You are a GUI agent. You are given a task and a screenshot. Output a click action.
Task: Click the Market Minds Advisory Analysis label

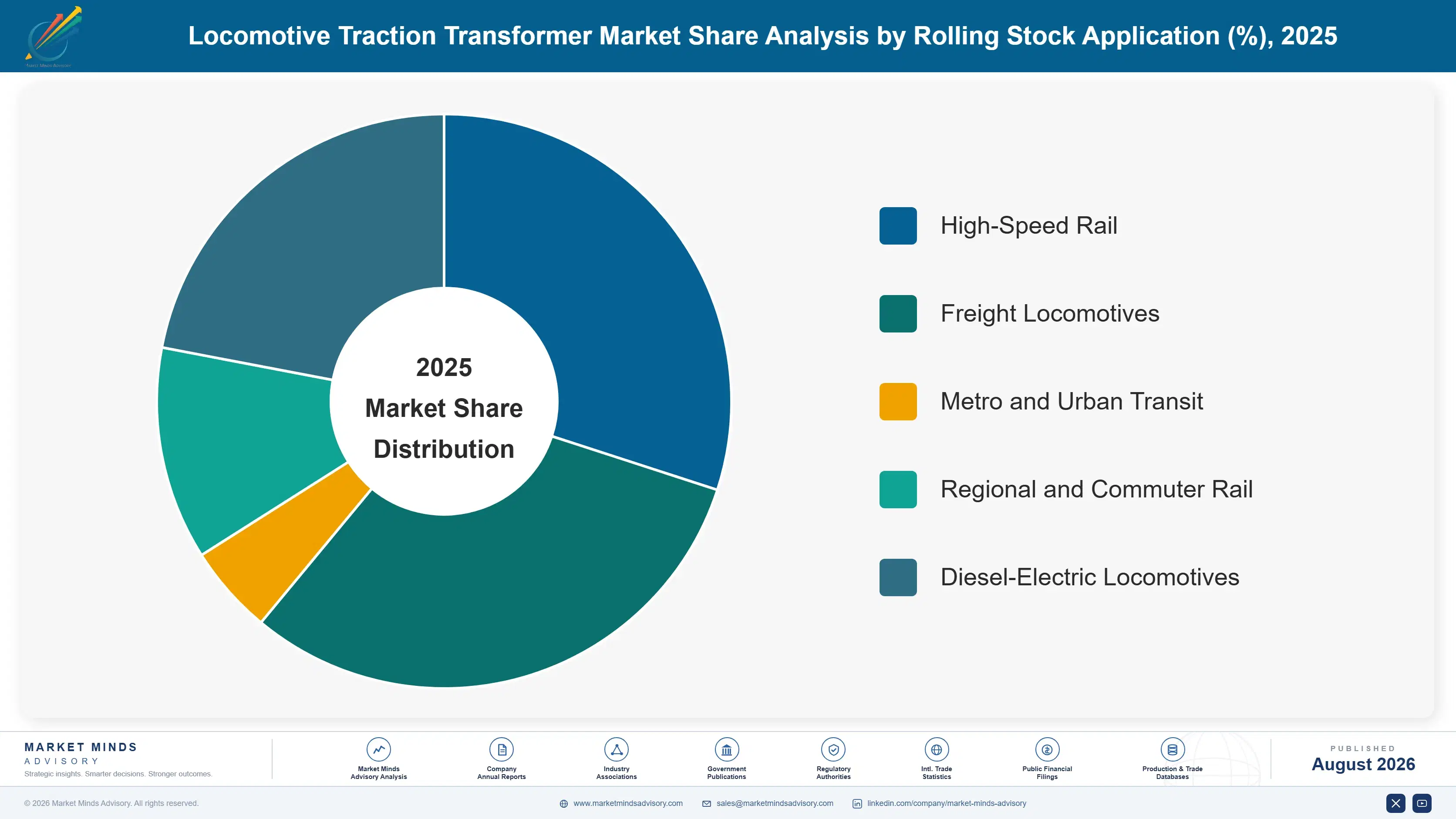point(379,773)
